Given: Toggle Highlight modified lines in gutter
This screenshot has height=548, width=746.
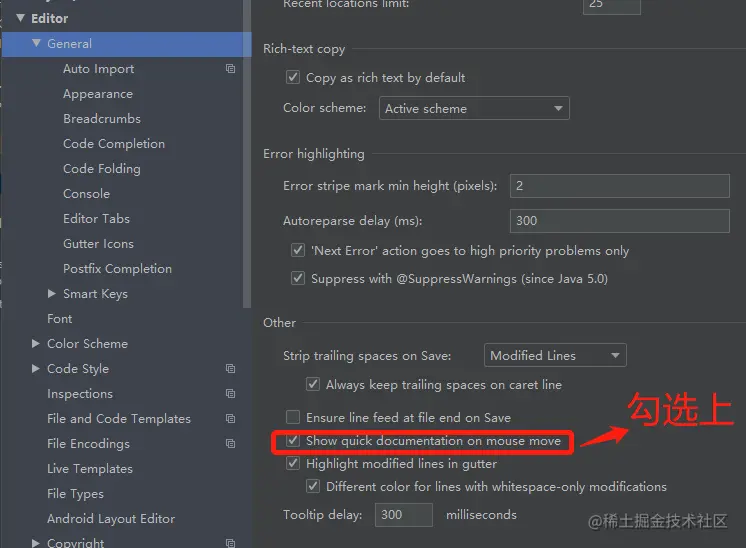Looking at the screenshot, I should point(293,463).
